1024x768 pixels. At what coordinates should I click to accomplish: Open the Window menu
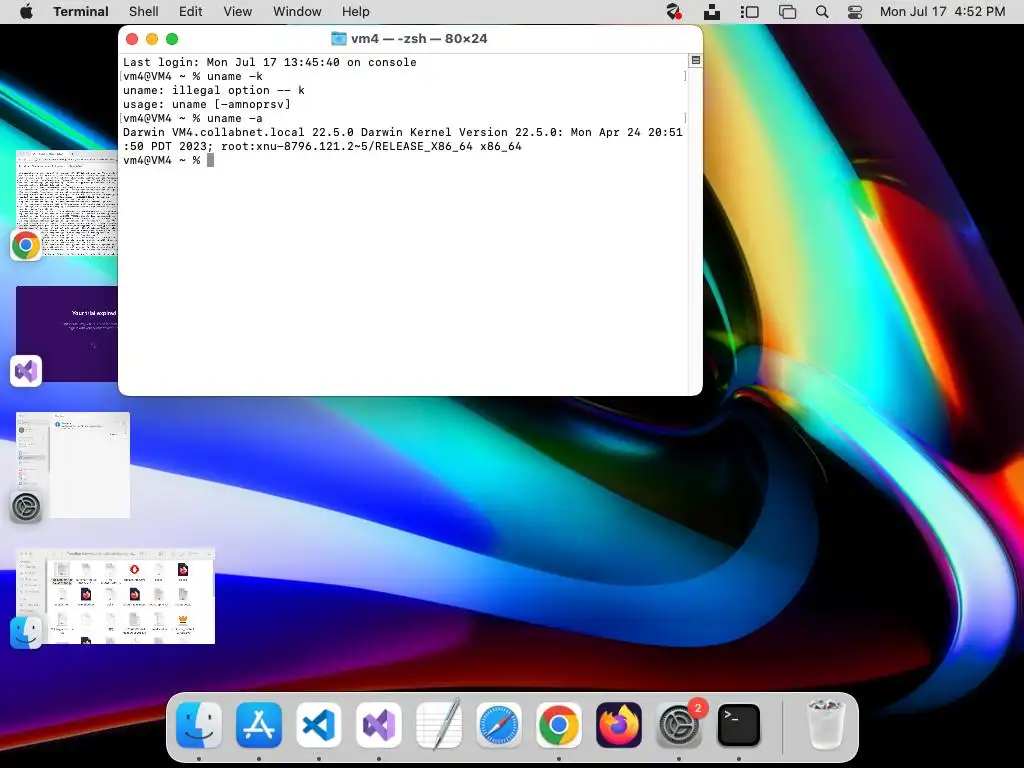(x=297, y=12)
